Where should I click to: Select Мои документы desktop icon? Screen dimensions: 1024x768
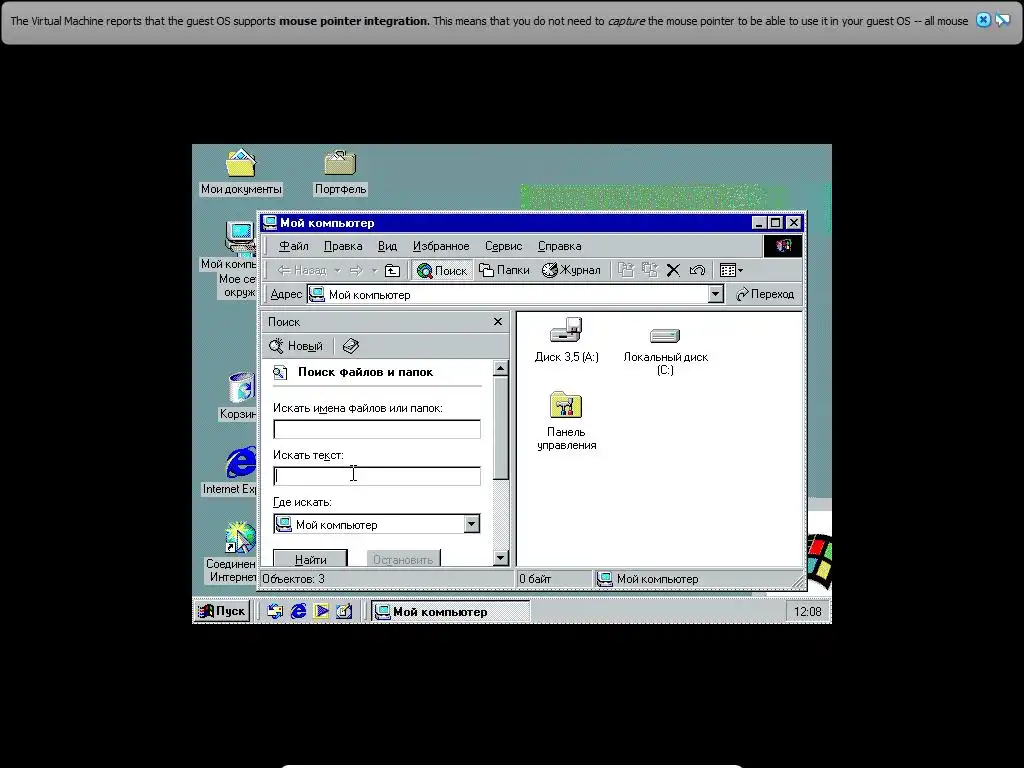click(x=241, y=172)
